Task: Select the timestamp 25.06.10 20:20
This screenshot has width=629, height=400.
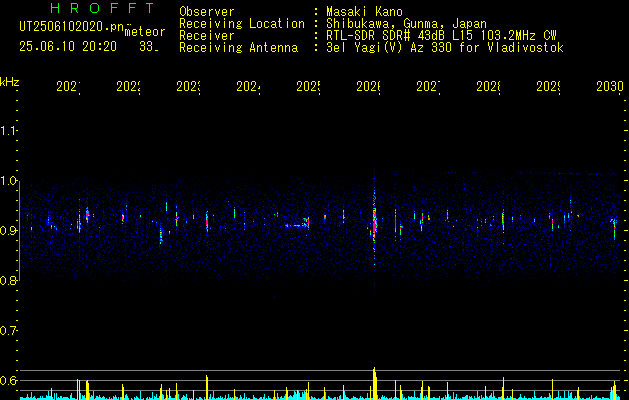Action: [68, 47]
